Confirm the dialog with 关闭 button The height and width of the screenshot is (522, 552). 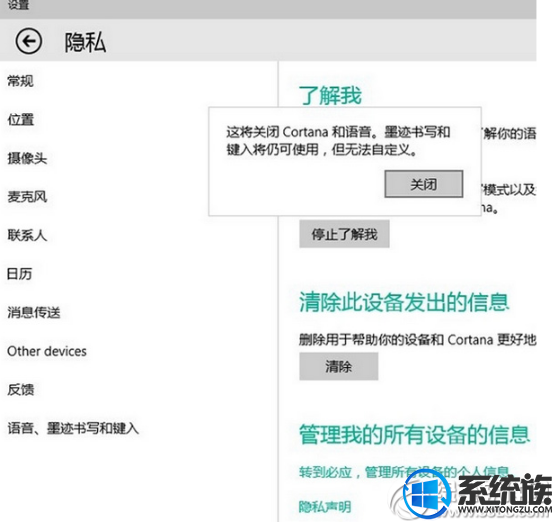[x=424, y=184]
